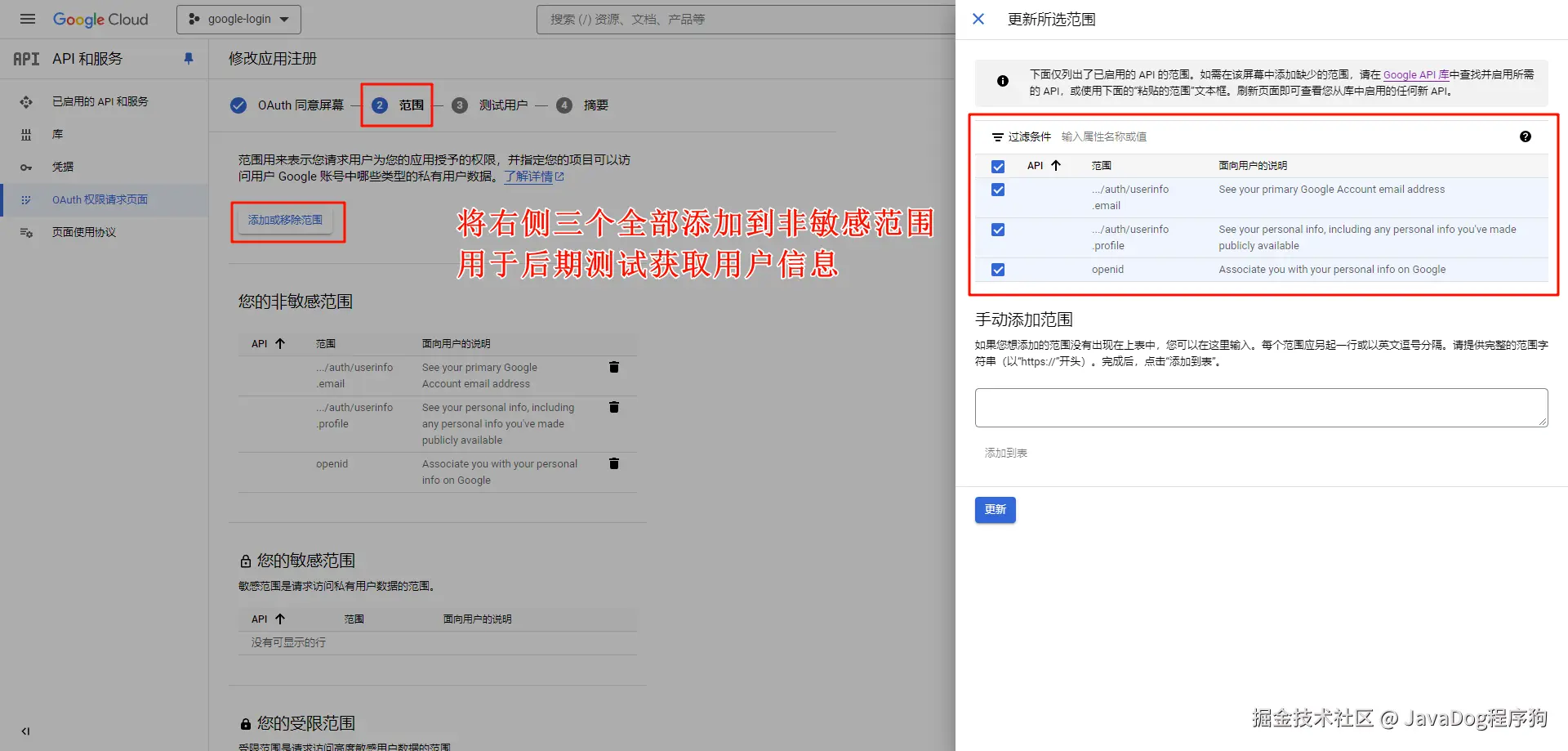Uncheck the userinfo.email scope checkbox

point(998,190)
